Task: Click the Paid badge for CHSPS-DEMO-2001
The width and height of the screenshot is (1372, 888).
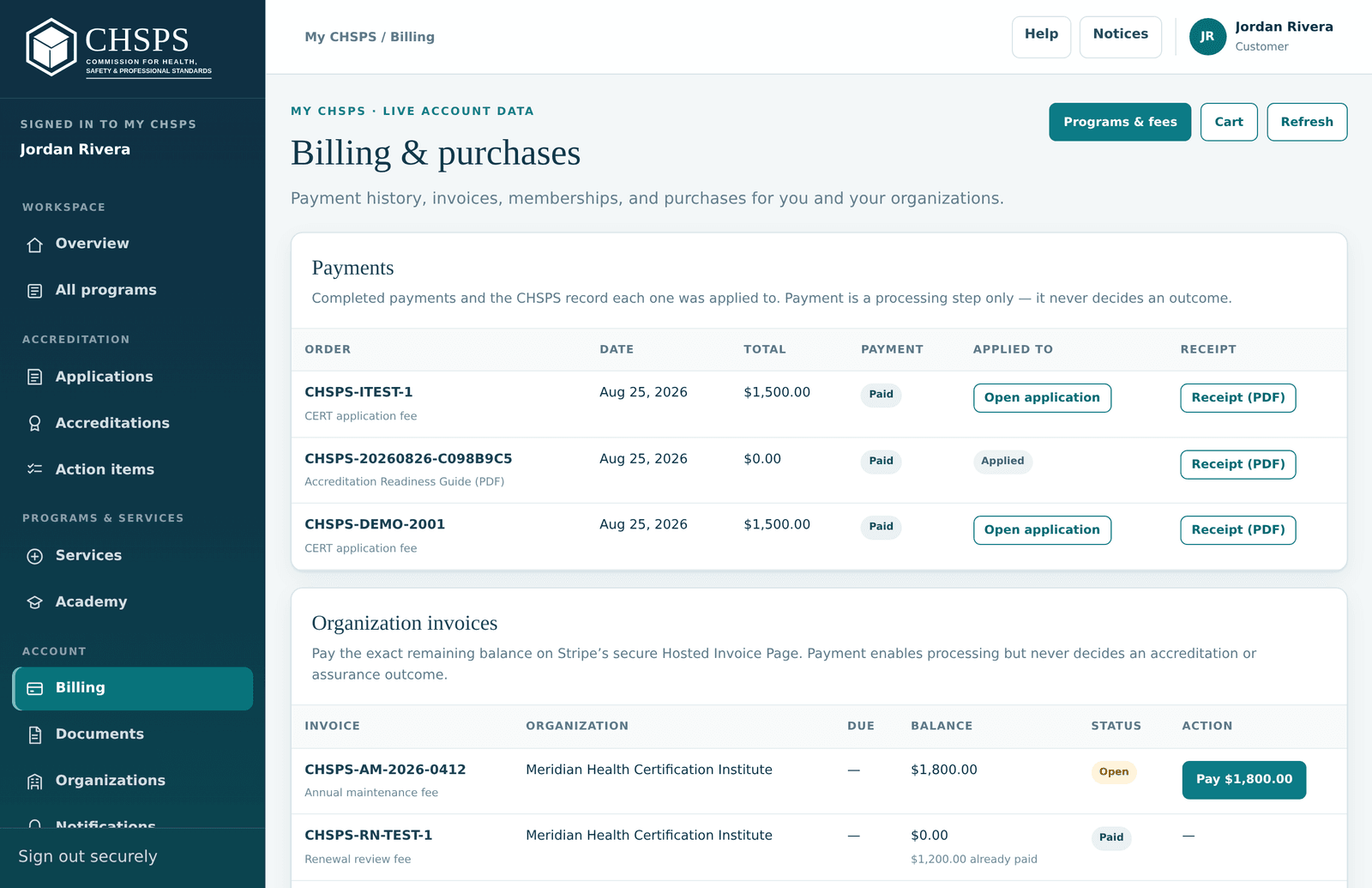Action: (x=881, y=527)
